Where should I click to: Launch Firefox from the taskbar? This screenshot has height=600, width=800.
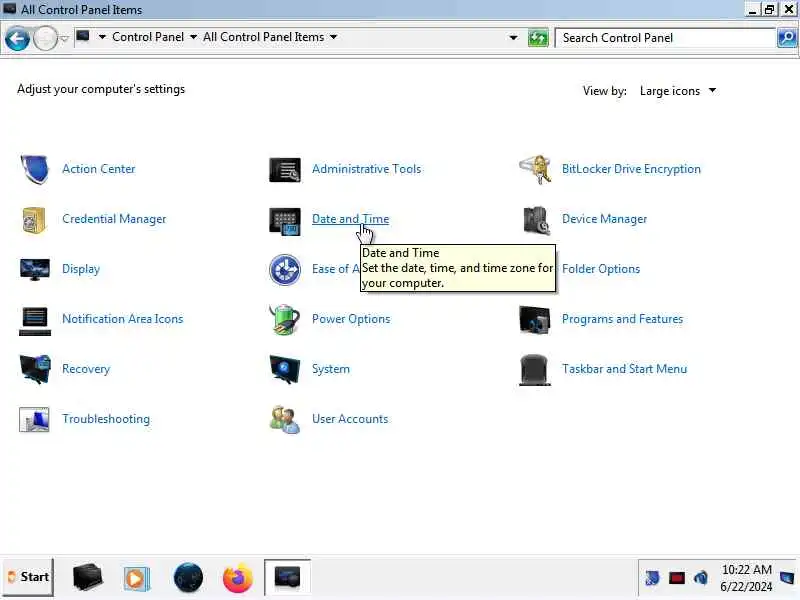tap(238, 578)
